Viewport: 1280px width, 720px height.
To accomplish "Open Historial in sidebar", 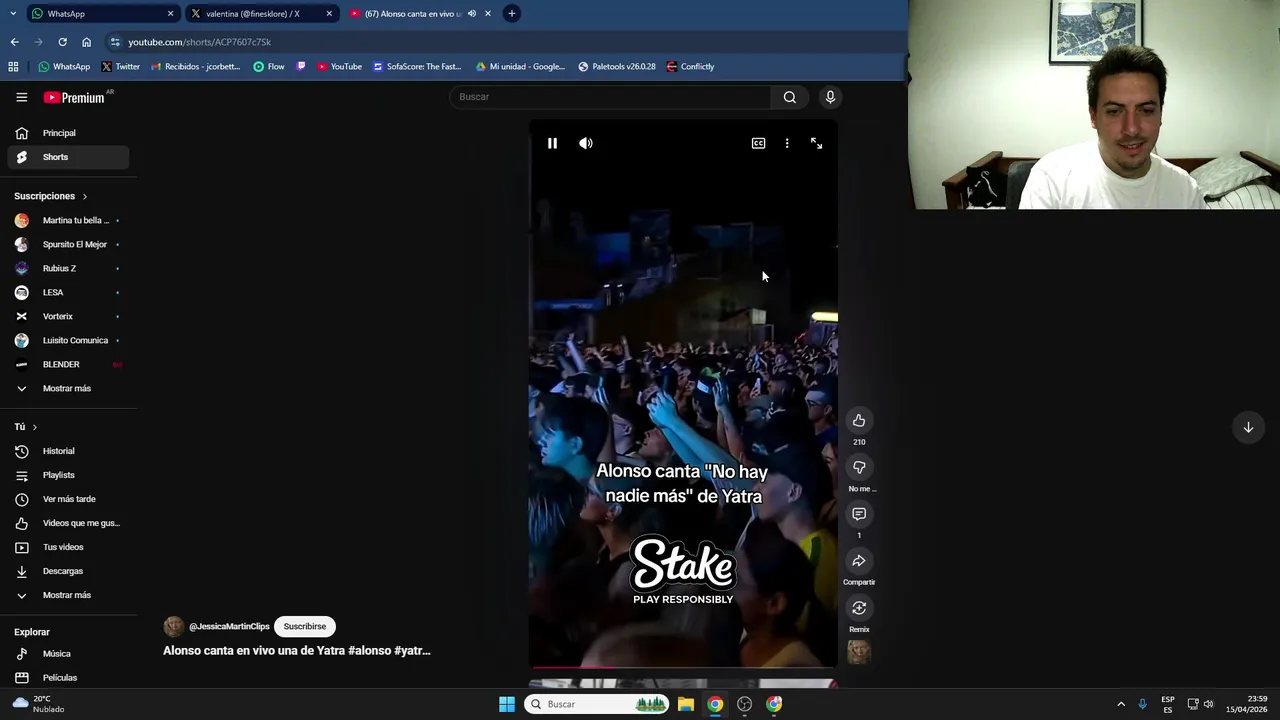I will point(68,451).
